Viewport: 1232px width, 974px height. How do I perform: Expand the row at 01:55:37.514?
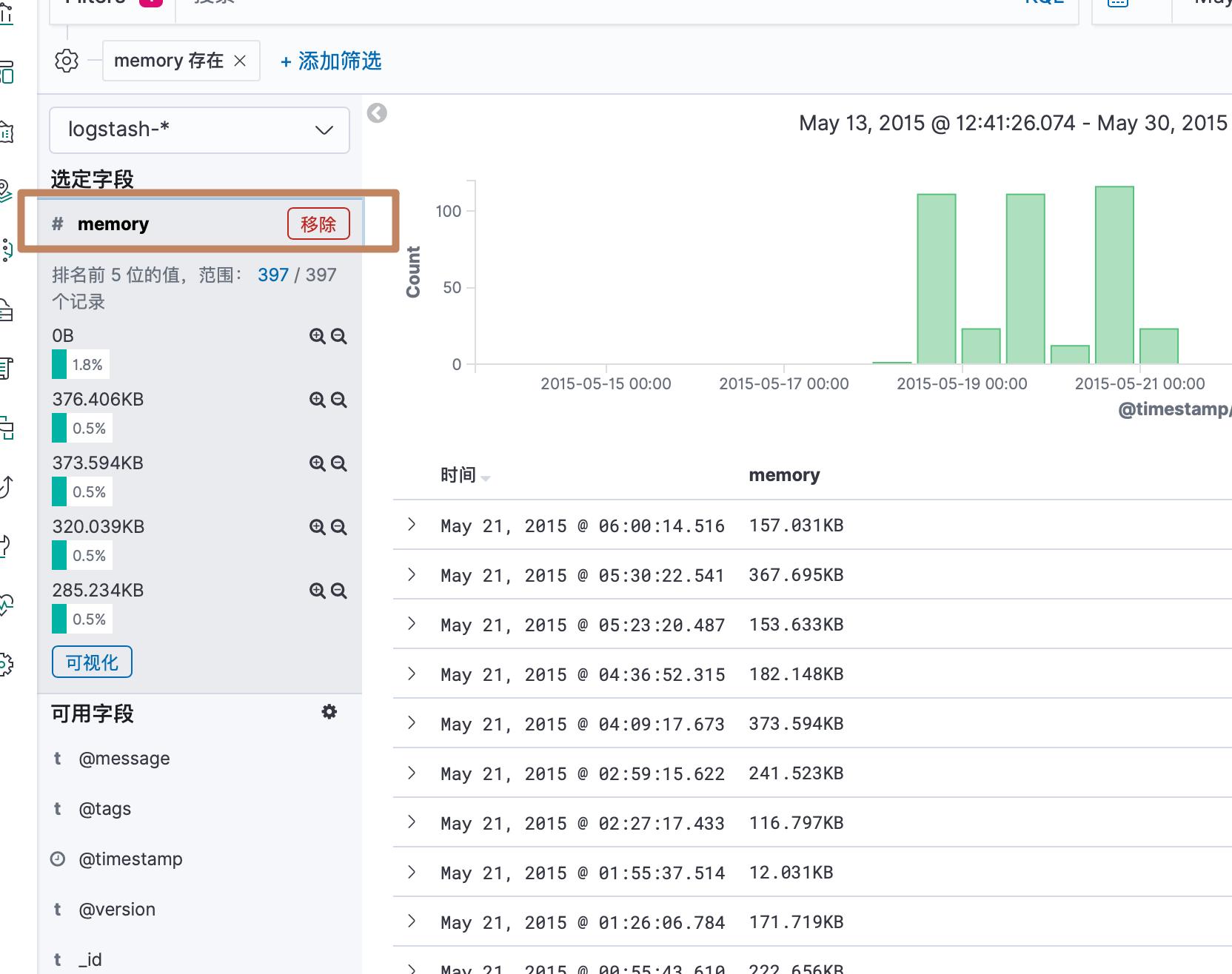[412, 872]
